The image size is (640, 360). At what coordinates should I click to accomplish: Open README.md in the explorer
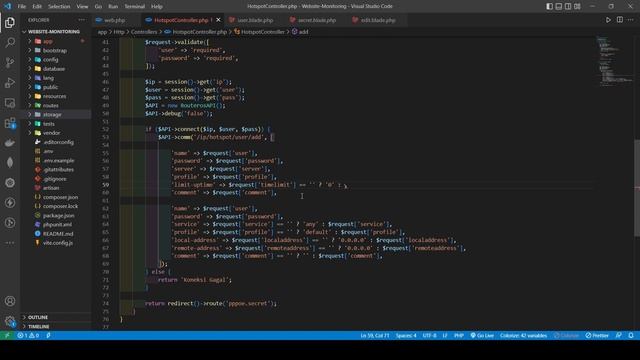(x=58, y=234)
